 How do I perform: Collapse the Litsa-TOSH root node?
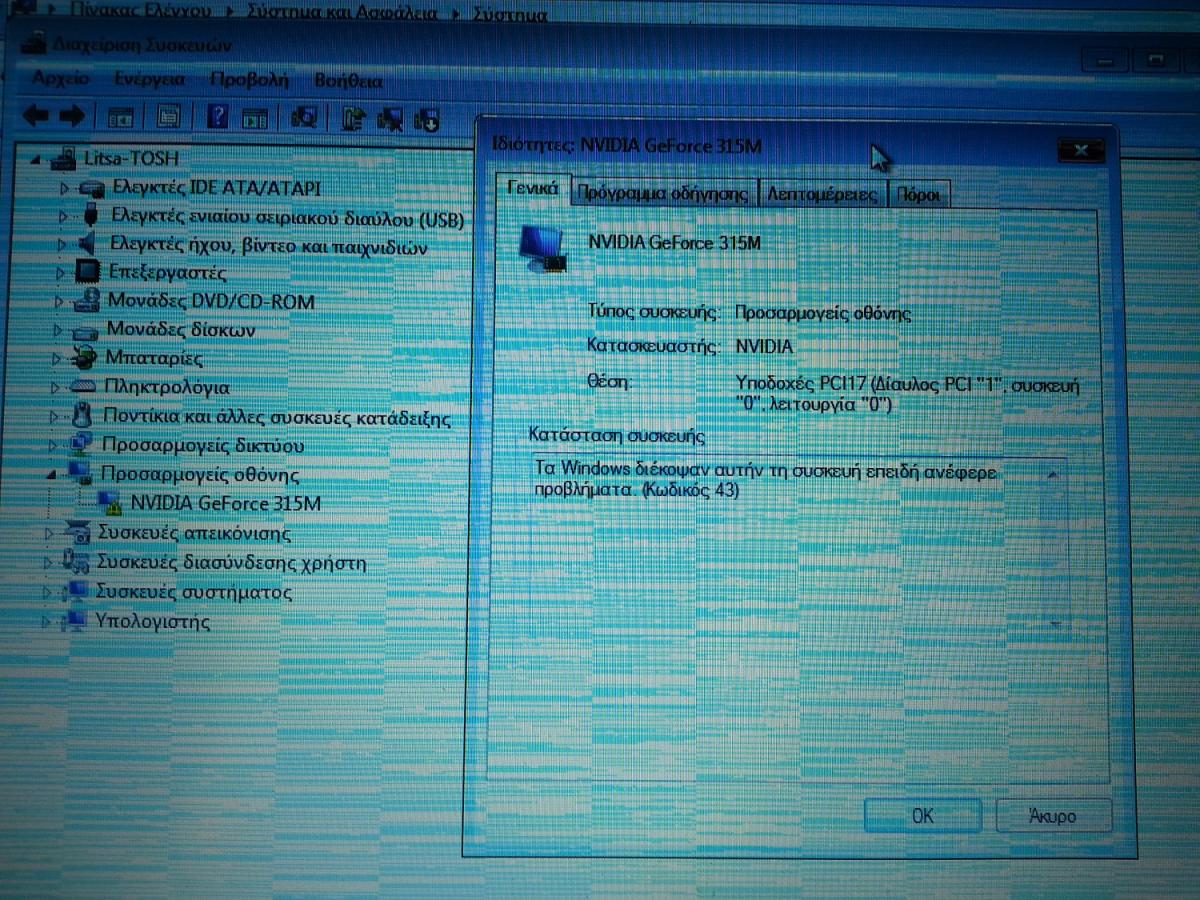[36, 159]
